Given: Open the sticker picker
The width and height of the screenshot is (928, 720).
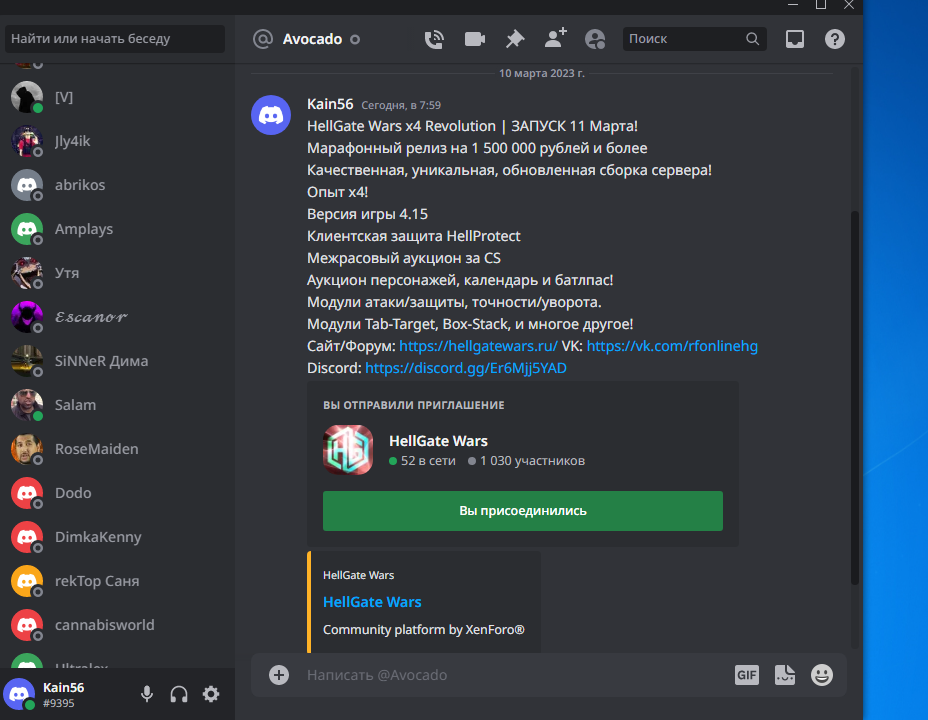Looking at the screenshot, I should pos(785,675).
